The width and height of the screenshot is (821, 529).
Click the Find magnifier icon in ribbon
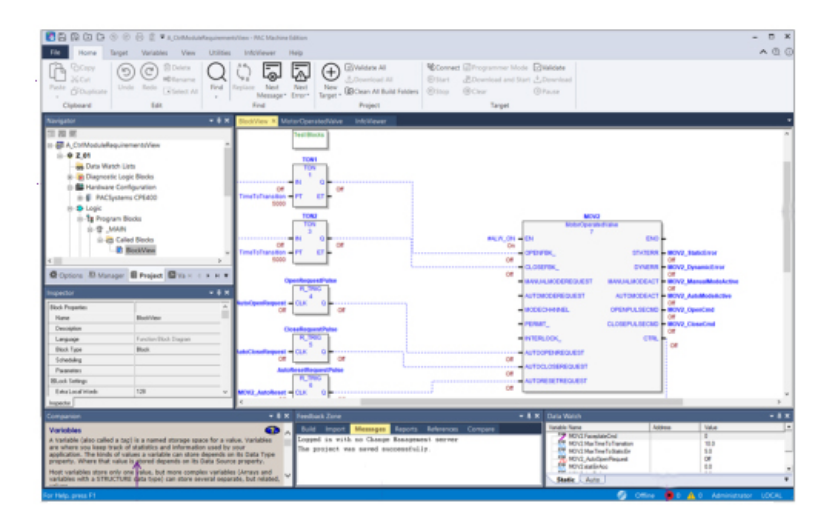[x=216, y=72]
